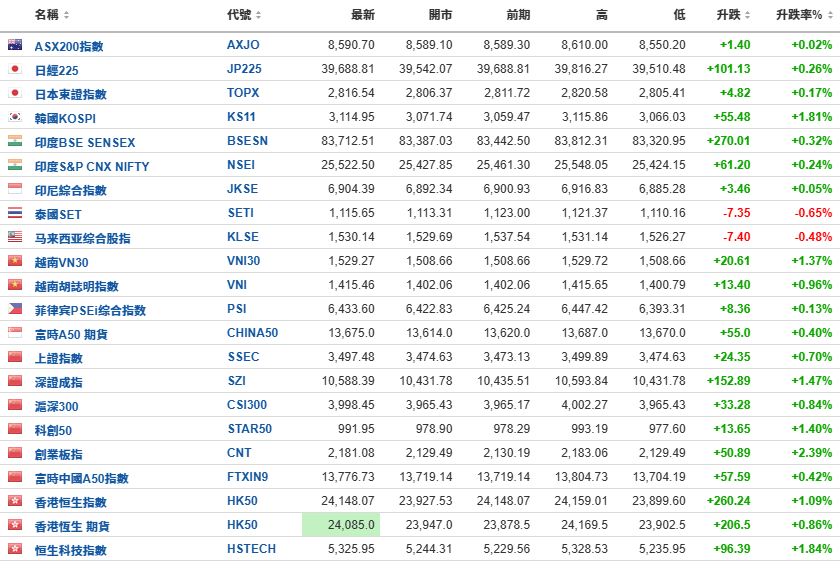Sort by the 代號 column sort arrows
This screenshot has height=562, width=840.
[x=258, y=16]
